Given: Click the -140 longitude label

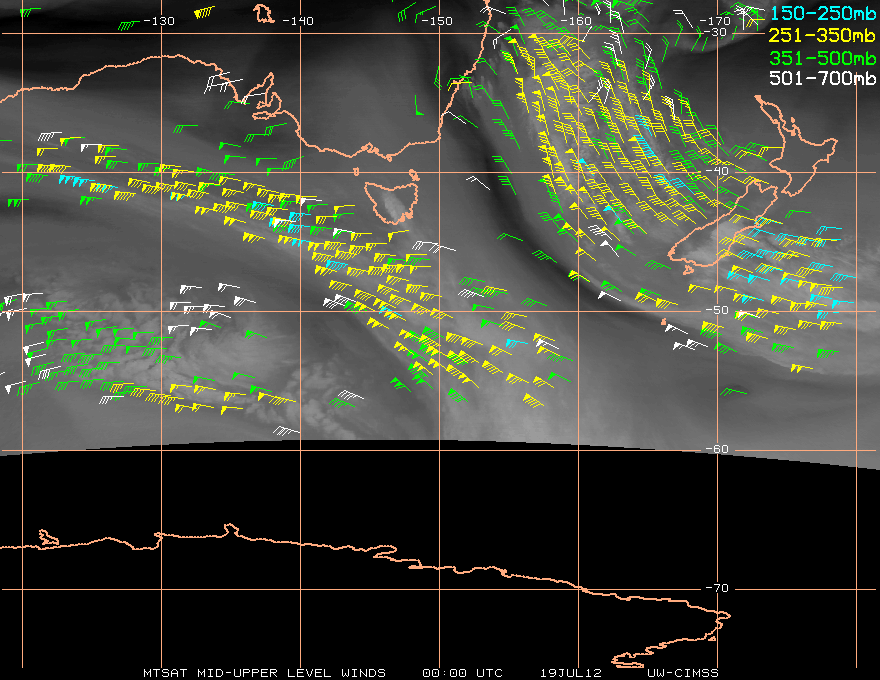Looking at the screenshot, I should tap(297, 21).
